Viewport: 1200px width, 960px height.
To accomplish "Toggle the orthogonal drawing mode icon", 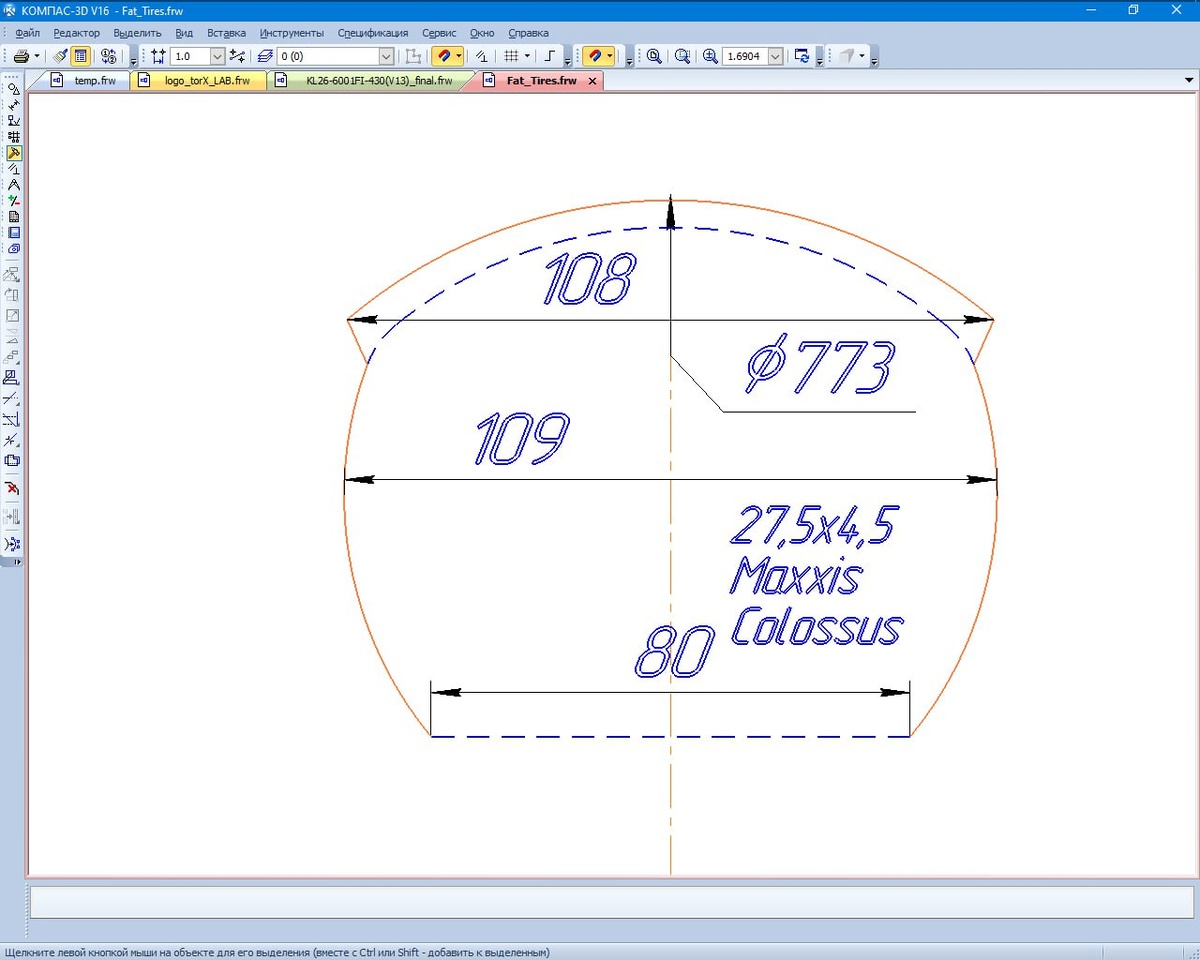I will [x=549, y=56].
